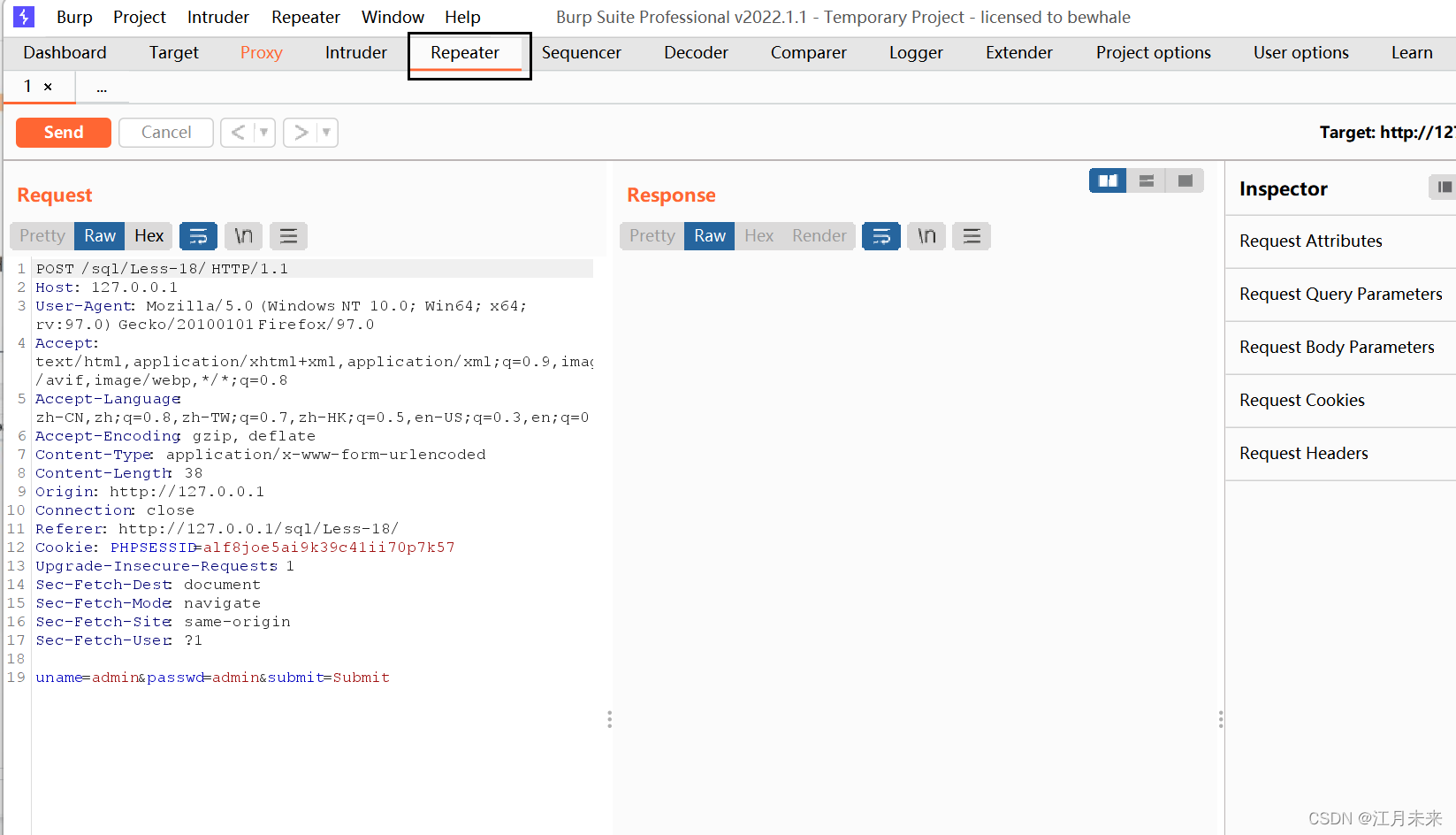Select the Hex view in Response
The width and height of the screenshot is (1456, 835).
(759, 236)
